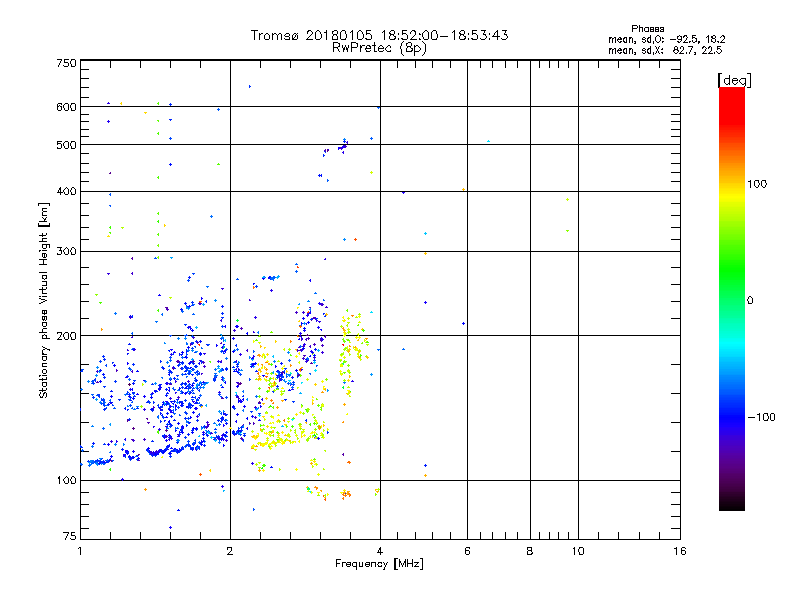Click the black bottom of the colorbar

pos(732,504)
